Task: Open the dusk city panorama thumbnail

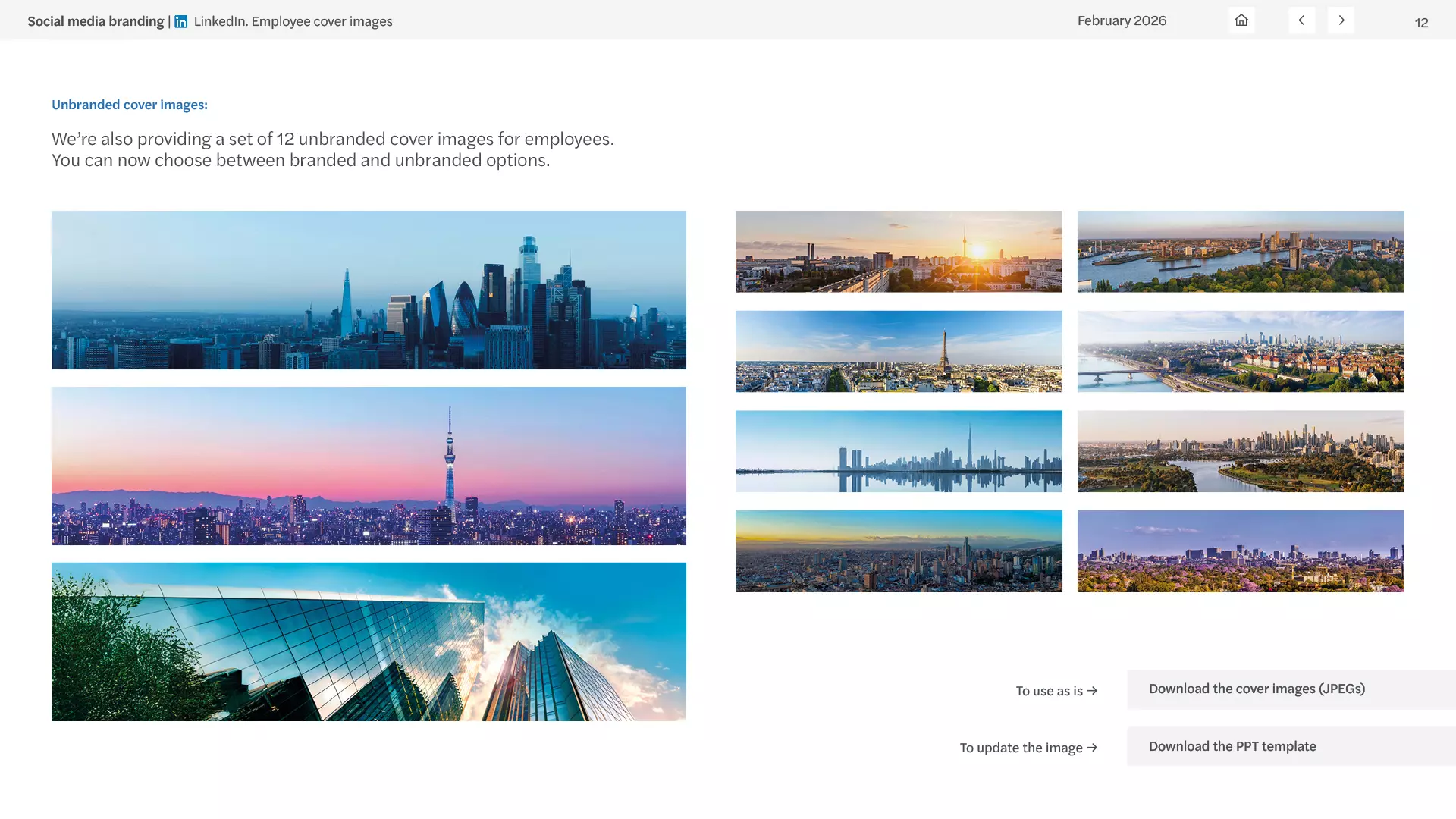Action: pos(899,551)
